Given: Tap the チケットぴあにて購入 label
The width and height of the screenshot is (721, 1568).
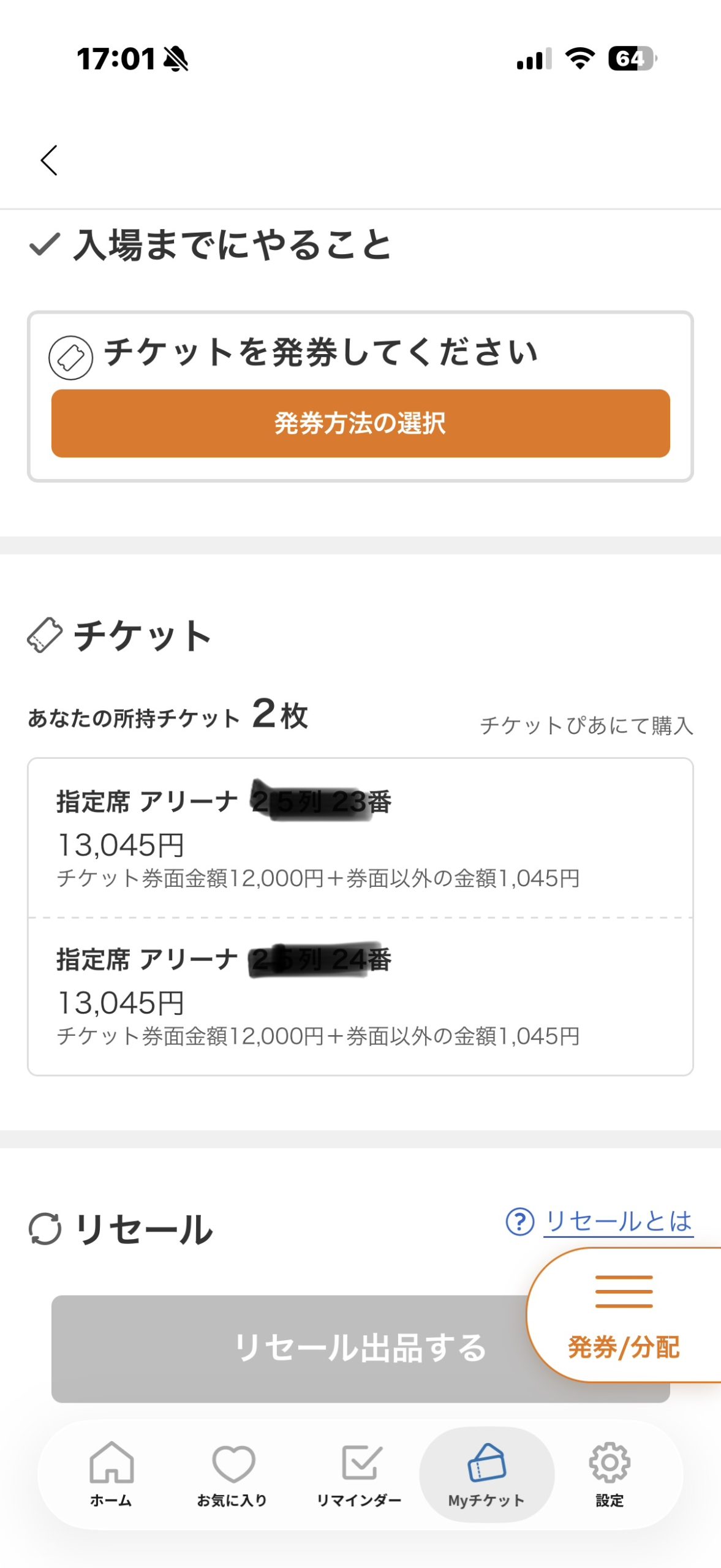Looking at the screenshot, I should click(586, 726).
